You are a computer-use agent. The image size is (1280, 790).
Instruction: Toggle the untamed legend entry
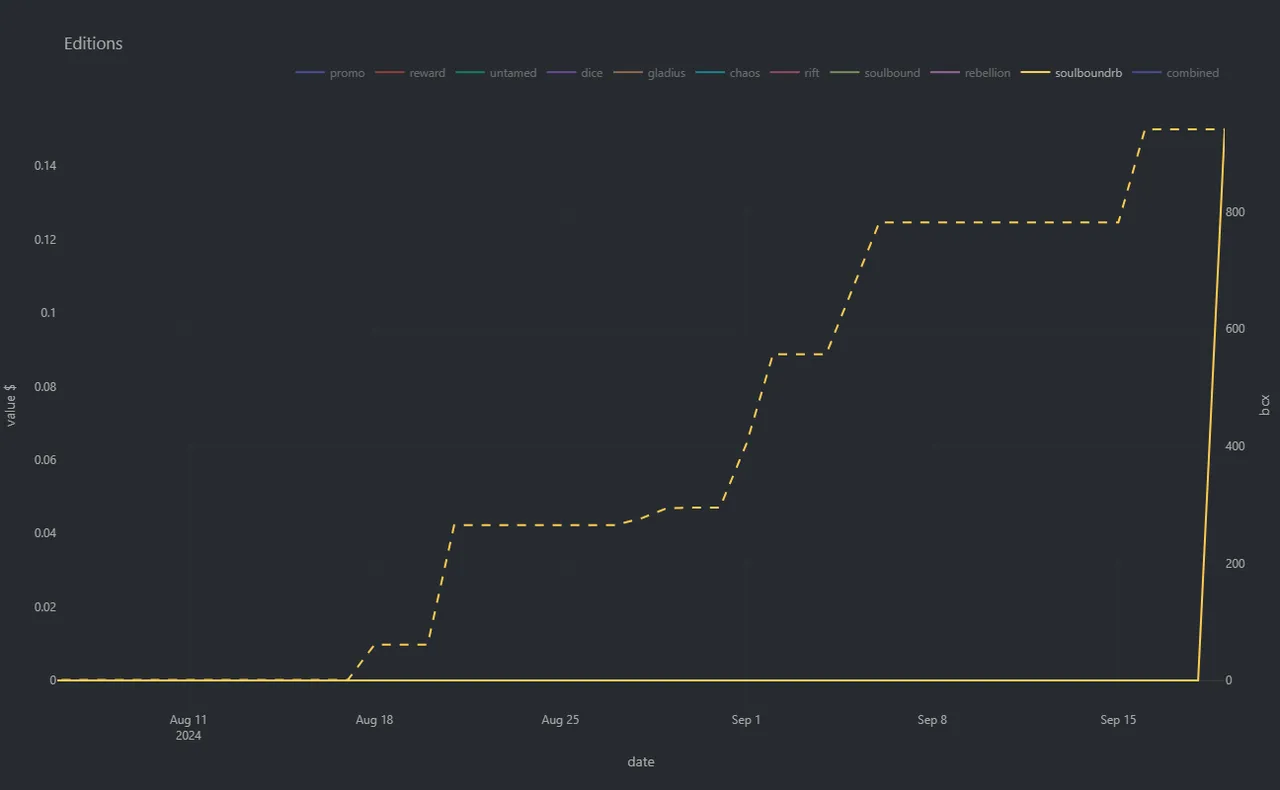pos(496,73)
